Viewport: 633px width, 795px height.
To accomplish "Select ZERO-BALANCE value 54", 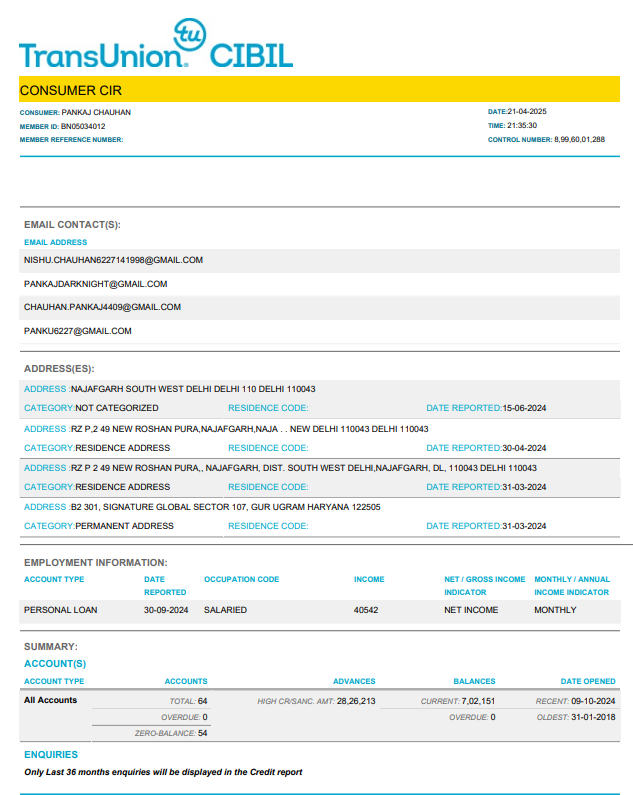I will [202, 733].
